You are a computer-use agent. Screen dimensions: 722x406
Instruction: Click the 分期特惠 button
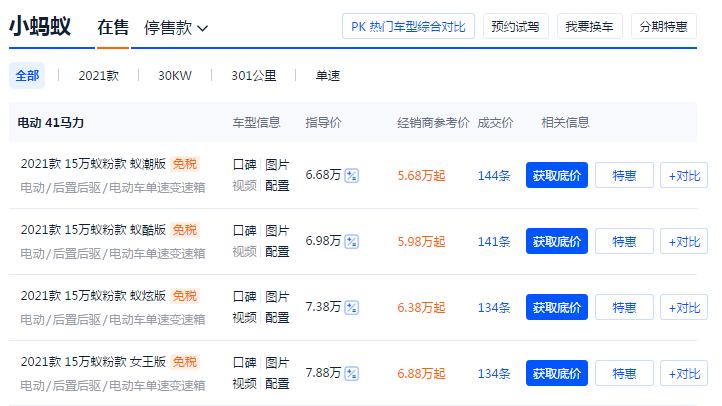pyautogui.click(x=664, y=26)
